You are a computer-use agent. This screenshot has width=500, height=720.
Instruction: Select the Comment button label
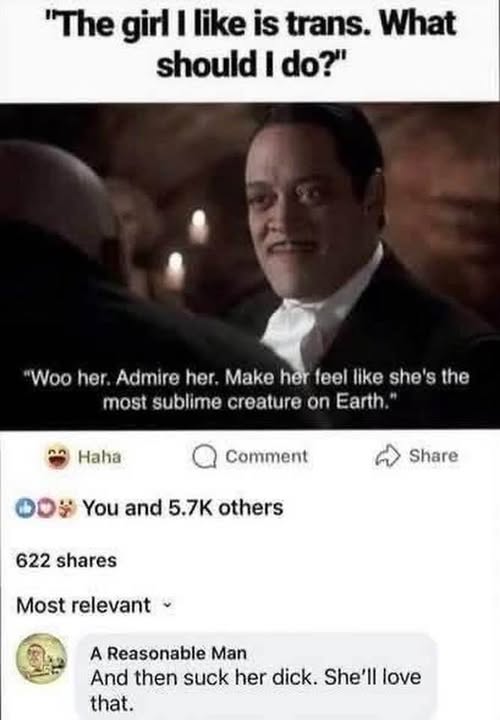266,456
